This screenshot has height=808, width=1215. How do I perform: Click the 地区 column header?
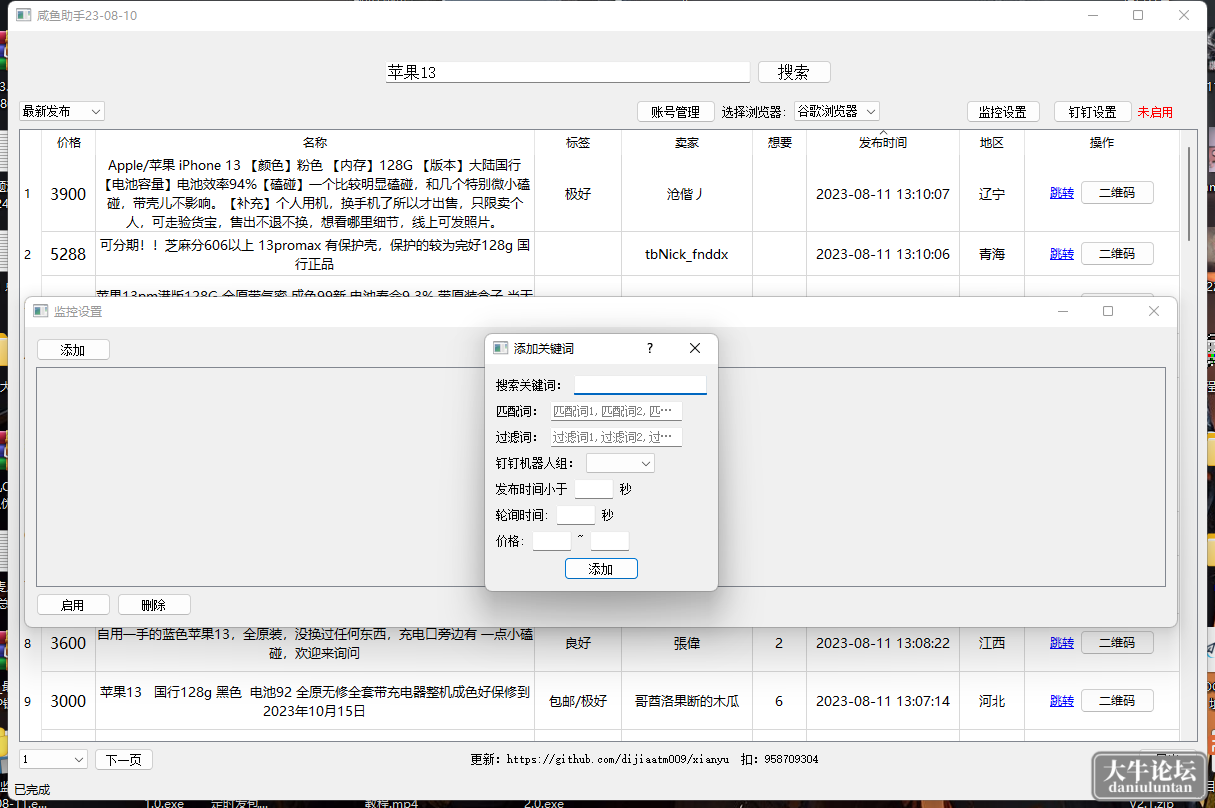[x=991, y=143]
